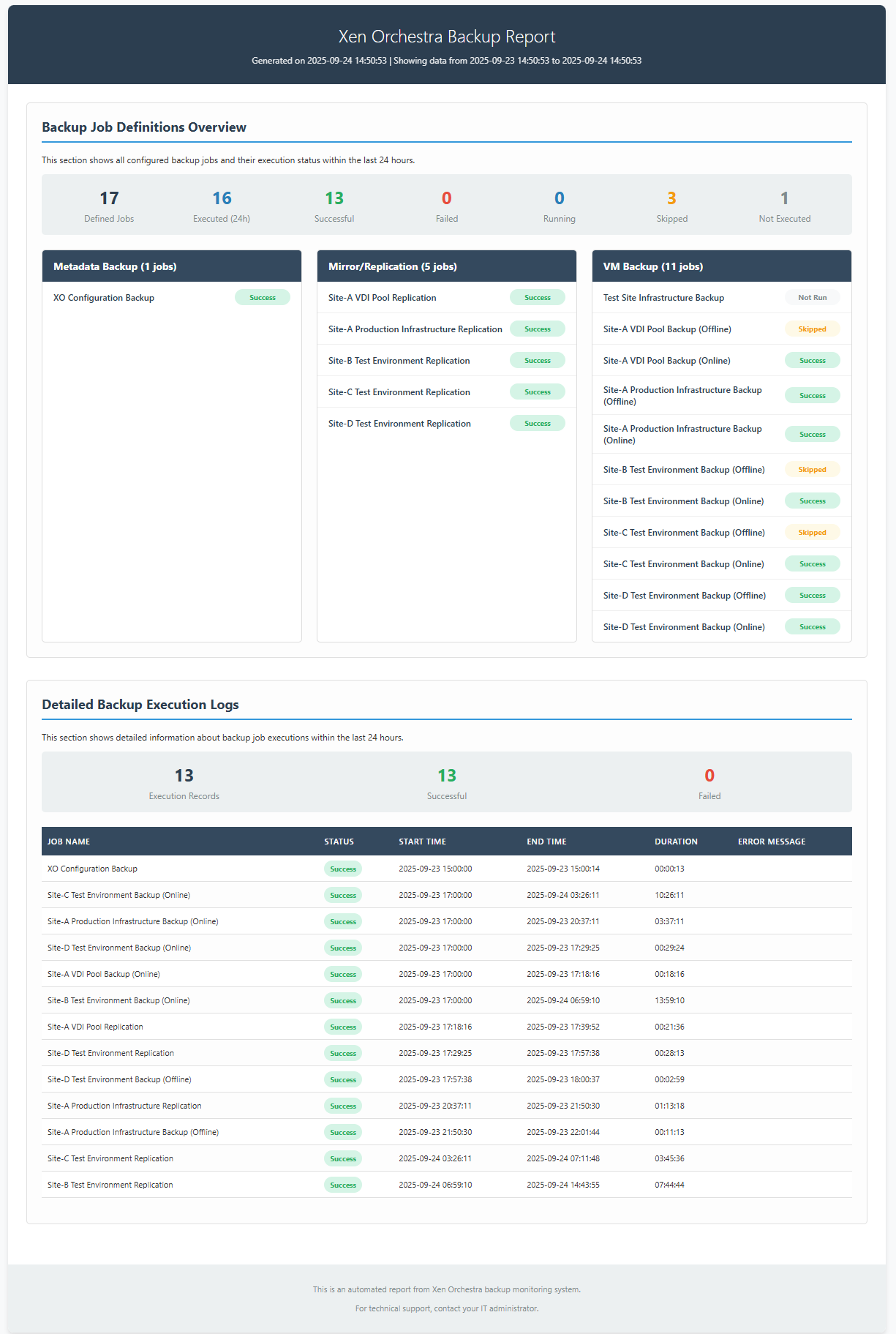Click Site-C Test Environment Replication log row name
This screenshot has width=896, height=1334.
(110, 1158)
